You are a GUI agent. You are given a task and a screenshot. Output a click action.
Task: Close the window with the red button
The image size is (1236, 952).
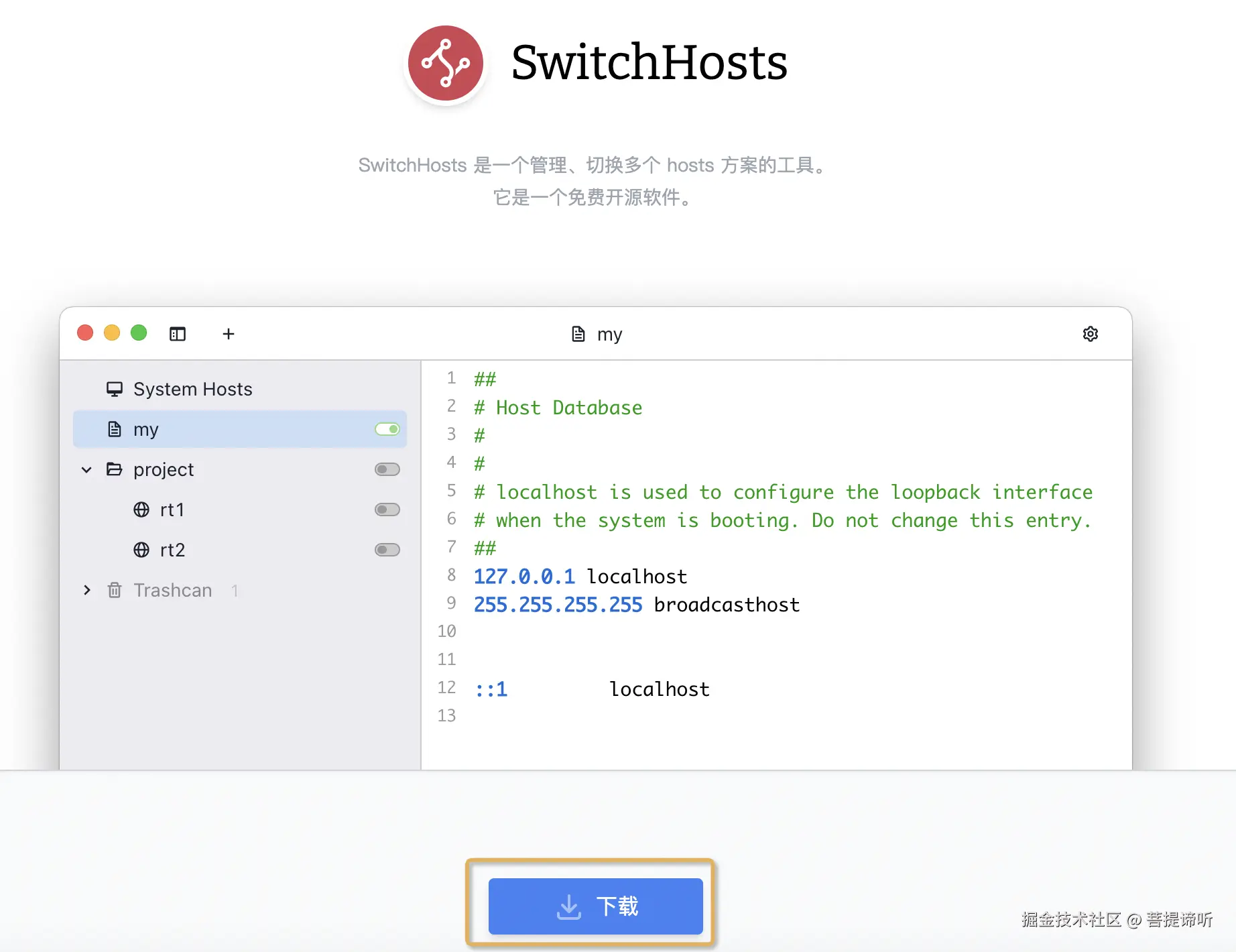[85, 333]
